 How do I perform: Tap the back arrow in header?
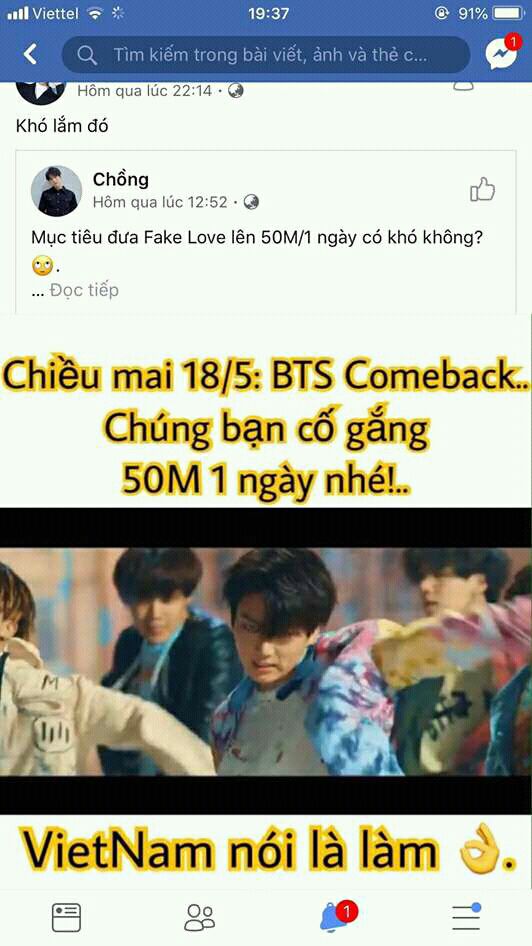coord(30,54)
